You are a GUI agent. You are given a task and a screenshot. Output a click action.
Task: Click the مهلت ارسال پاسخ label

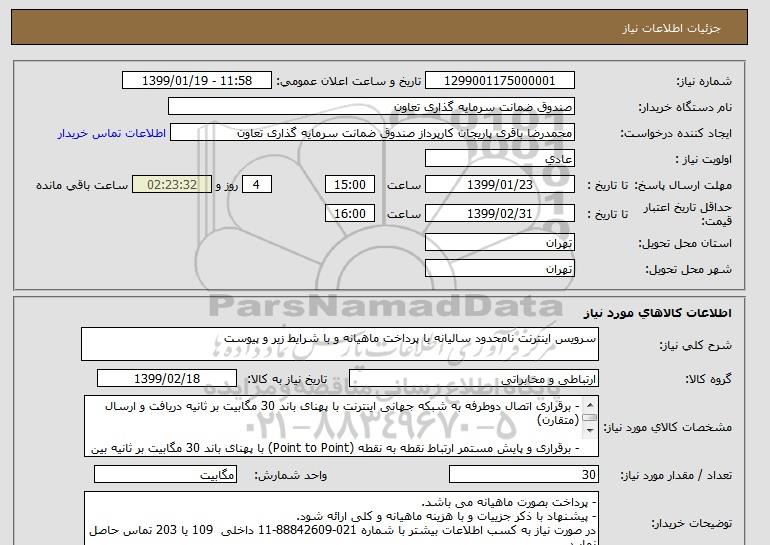[x=683, y=185]
